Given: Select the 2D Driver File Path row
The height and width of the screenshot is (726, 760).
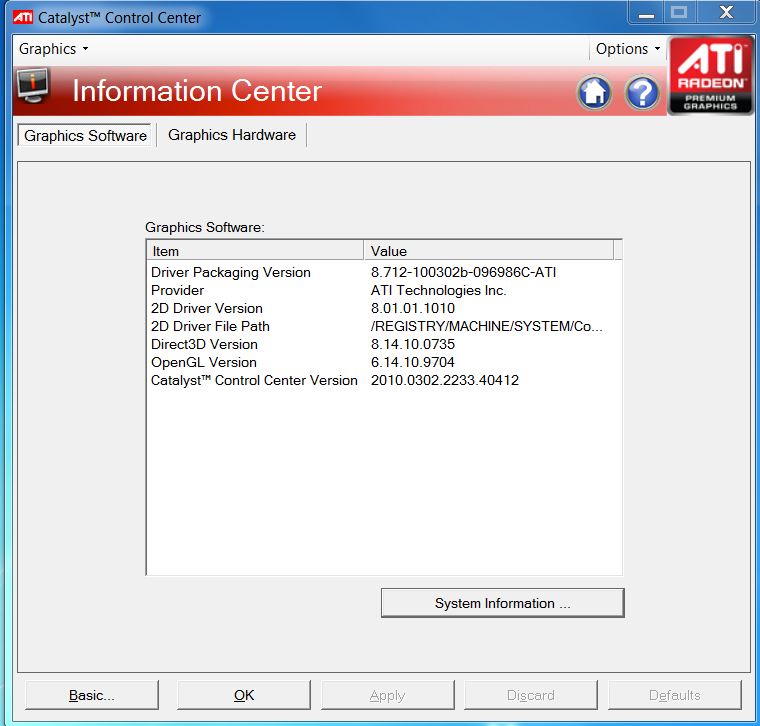Looking at the screenshot, I should (x=384, y=326).
